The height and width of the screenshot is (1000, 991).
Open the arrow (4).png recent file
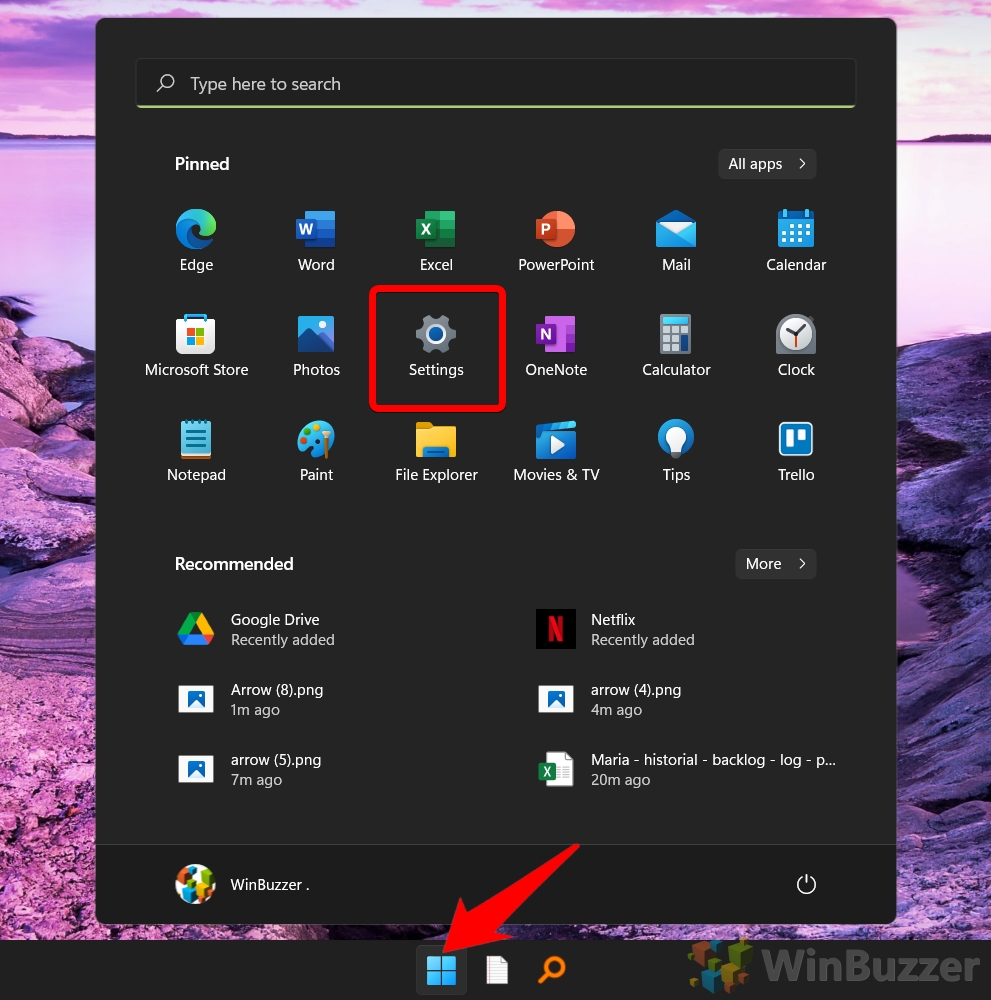609,700
